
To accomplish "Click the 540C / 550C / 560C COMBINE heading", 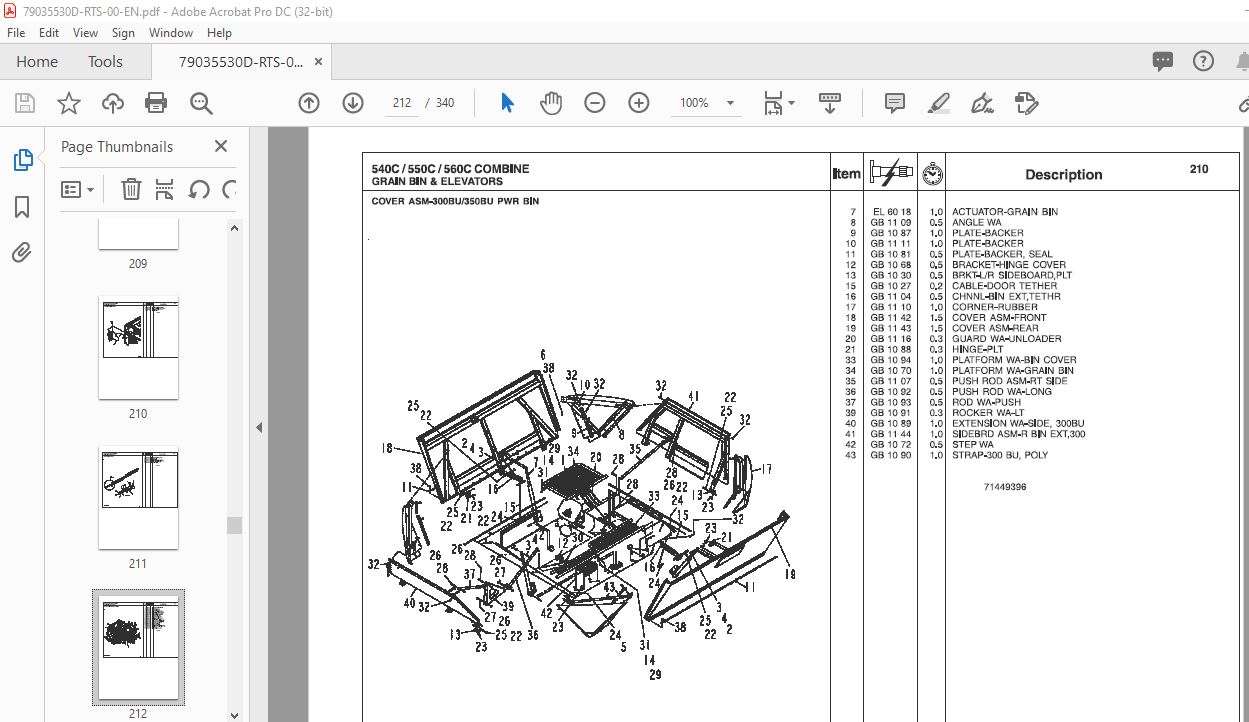I will [x=451, y=169].
